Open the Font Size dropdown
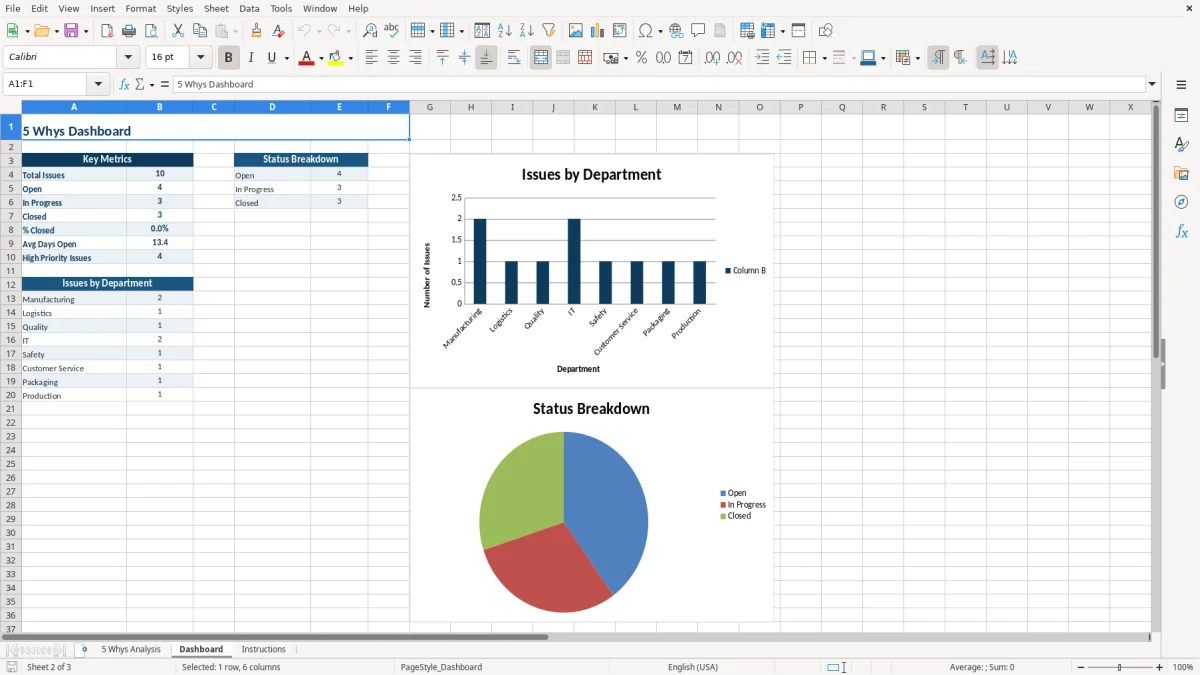 [201, 58]
